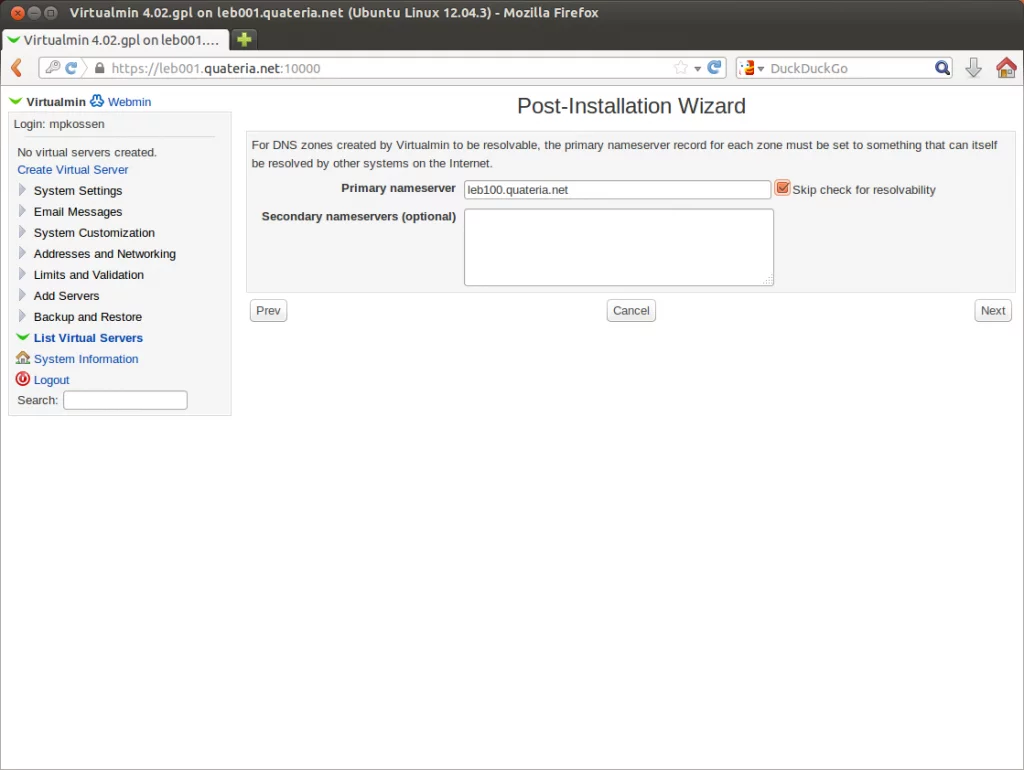
Task: Click the padlock security icon
Action: (100, 68)
